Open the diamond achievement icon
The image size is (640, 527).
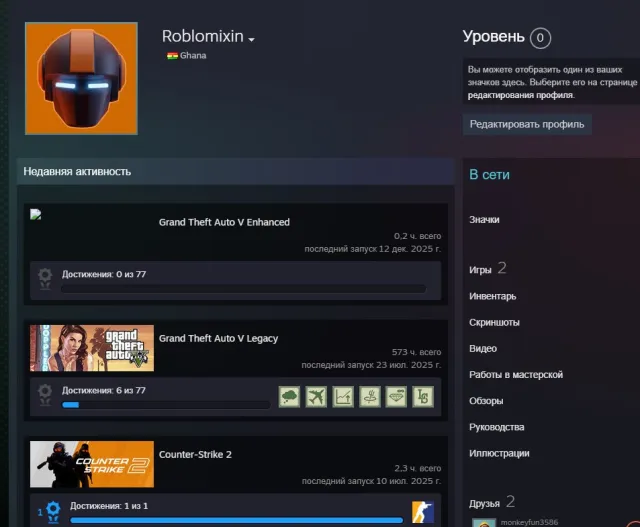[396, 397]
